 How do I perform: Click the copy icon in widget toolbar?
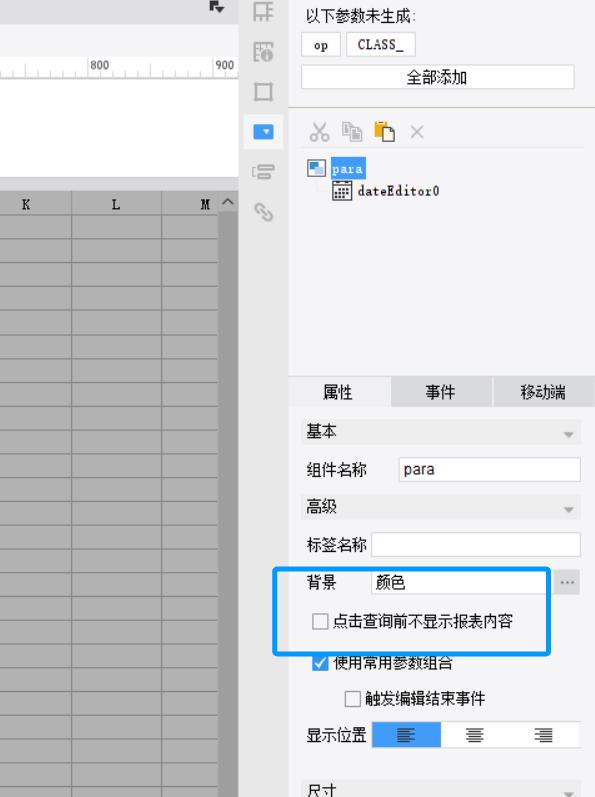352,132
